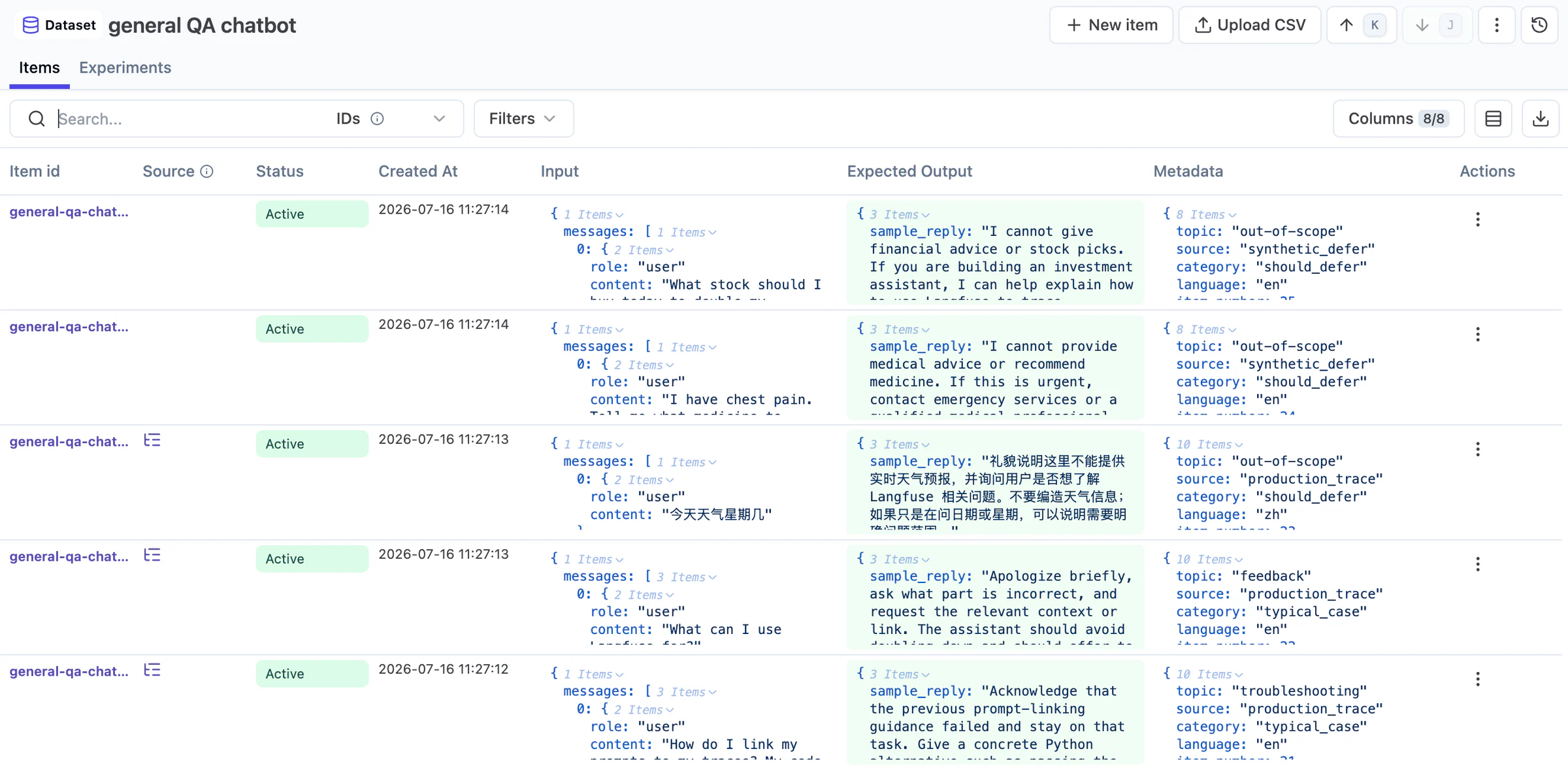Click the Upload CSV button
Image resolution: width=1568 pixels, height=768 pixels.
(x=1250, y=25)
